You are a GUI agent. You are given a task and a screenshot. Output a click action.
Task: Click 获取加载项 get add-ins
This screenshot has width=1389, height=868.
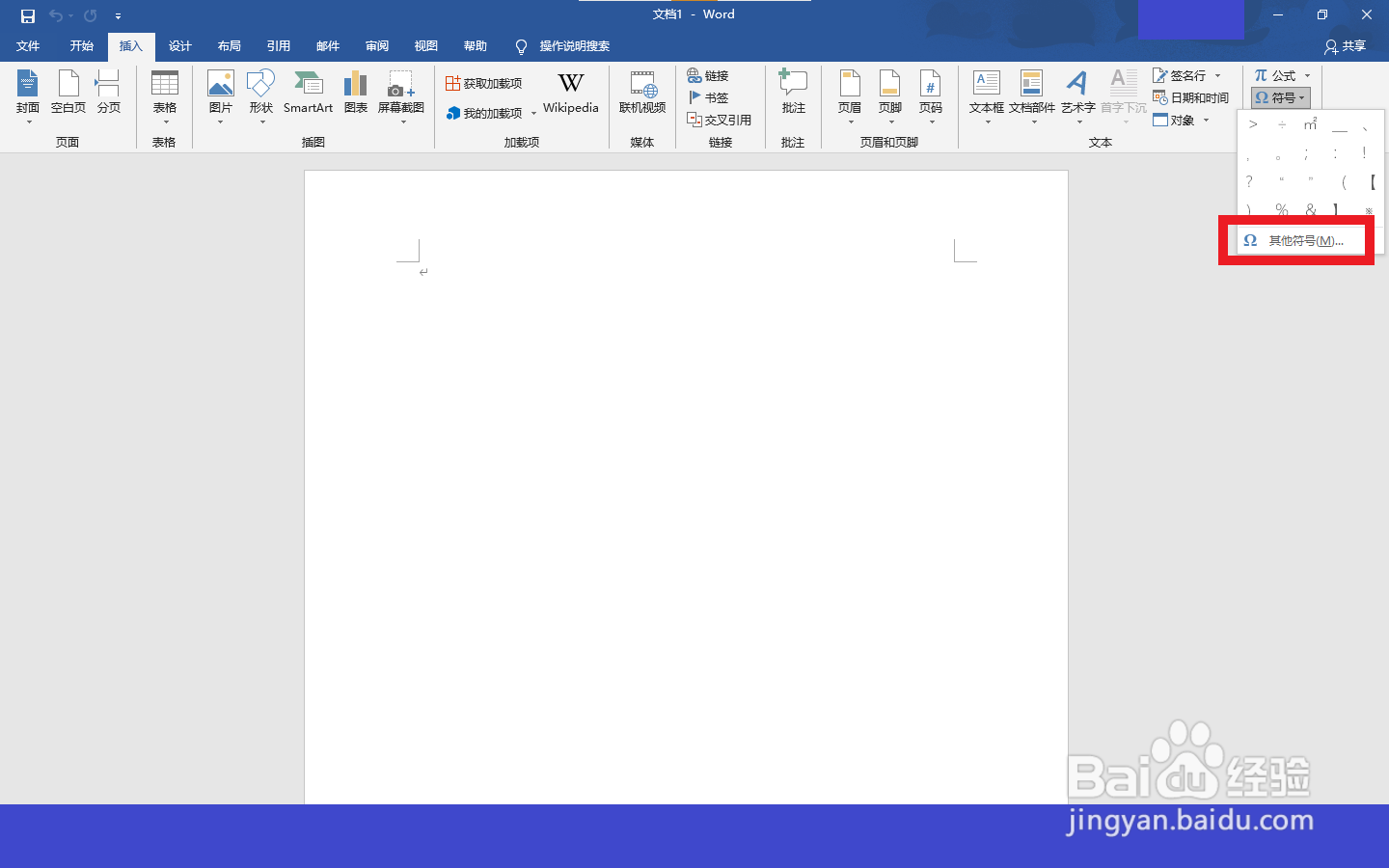[484, 84]
